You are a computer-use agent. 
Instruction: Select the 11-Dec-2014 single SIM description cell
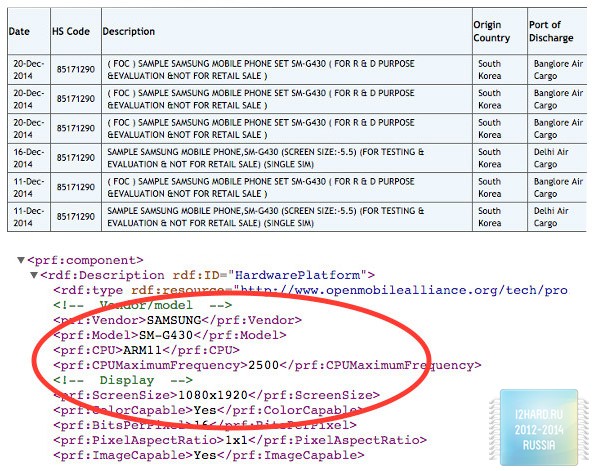click(x=287, y=217)
